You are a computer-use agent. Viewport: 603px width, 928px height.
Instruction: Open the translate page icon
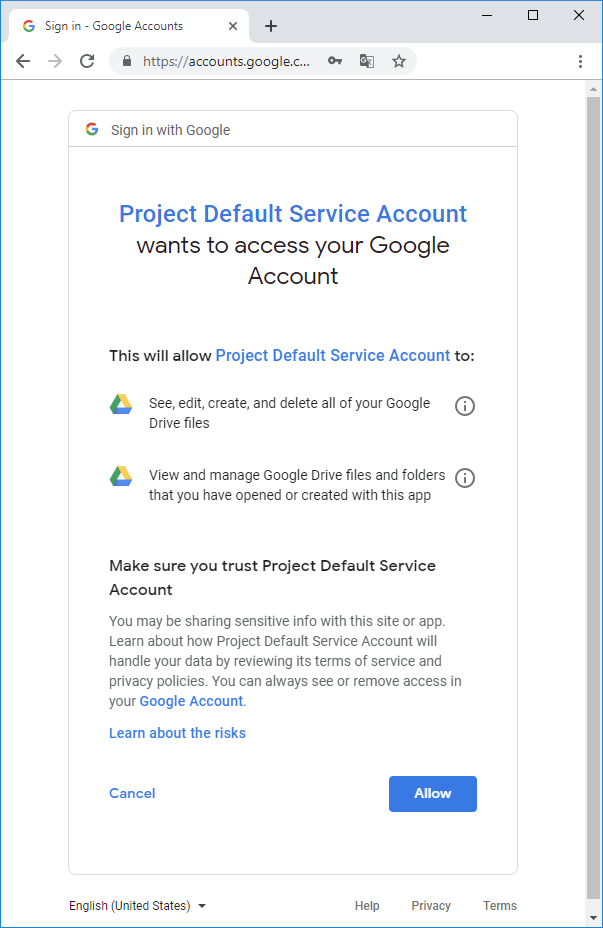tap(367, 61)
